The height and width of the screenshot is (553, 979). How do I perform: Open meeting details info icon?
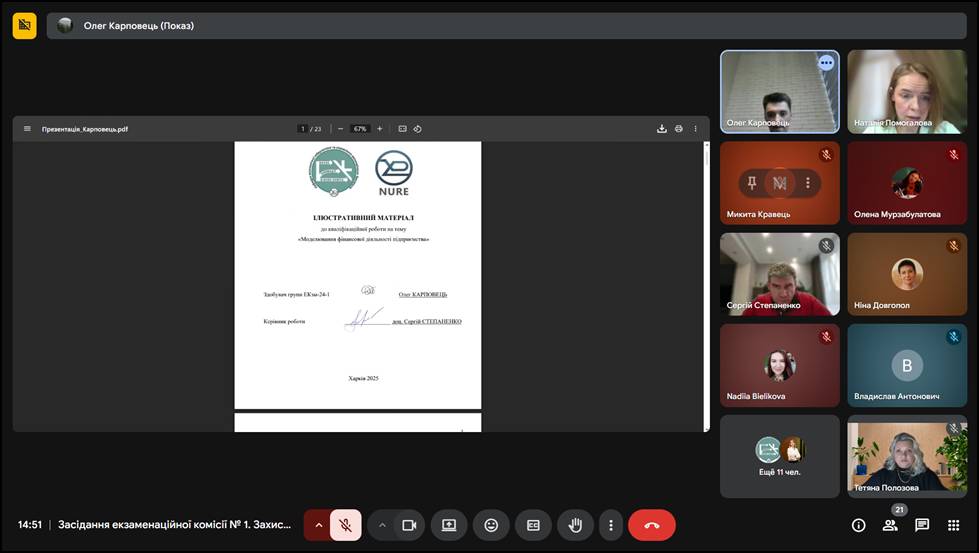[858, 525]
